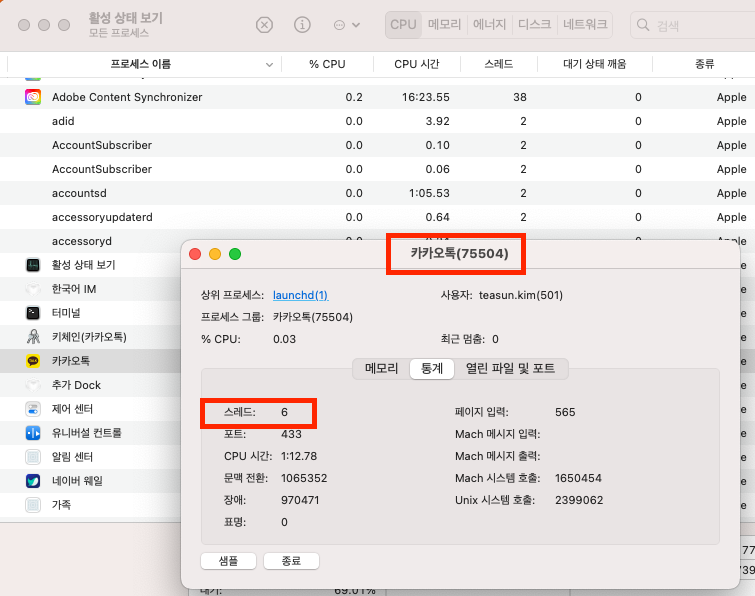The width and height of the screenshot is (755, 596).
Task: Minimize the 카카오톡 inspector with yellow button
Action: [x=215, y=254]
